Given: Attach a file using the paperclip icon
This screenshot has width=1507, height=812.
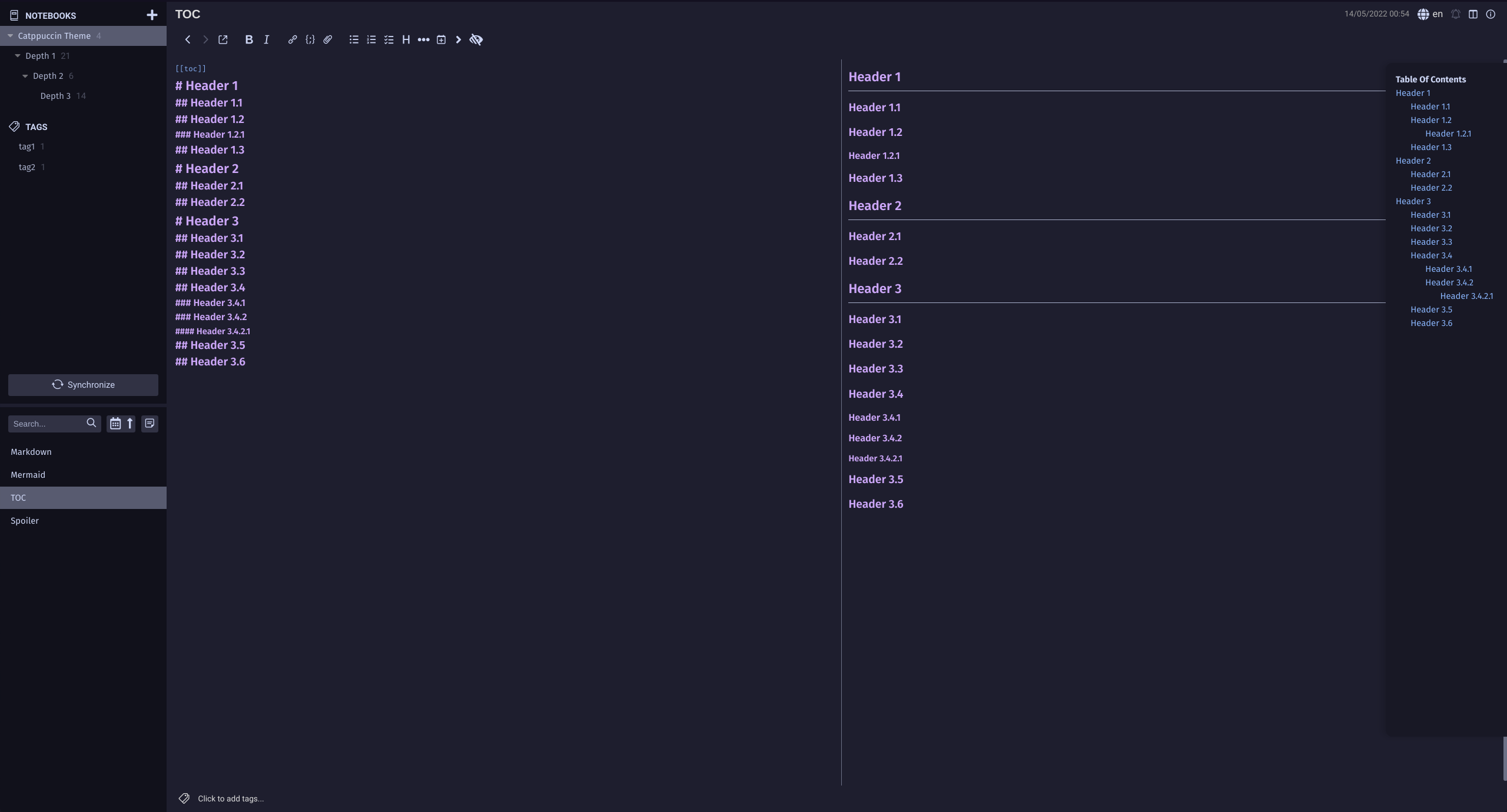Looking at the screenshot, I should pyautogui.click(x=327, y=39).
